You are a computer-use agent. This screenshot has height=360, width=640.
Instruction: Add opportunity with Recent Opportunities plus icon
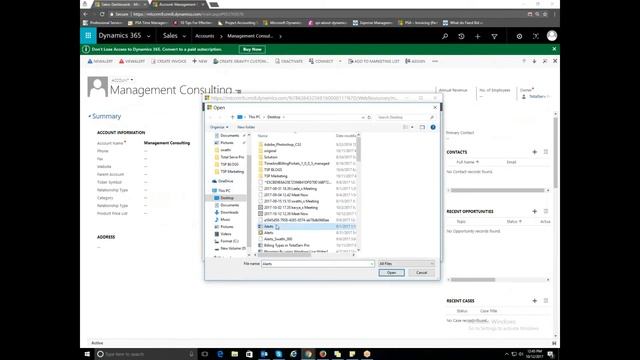point(534,211)
